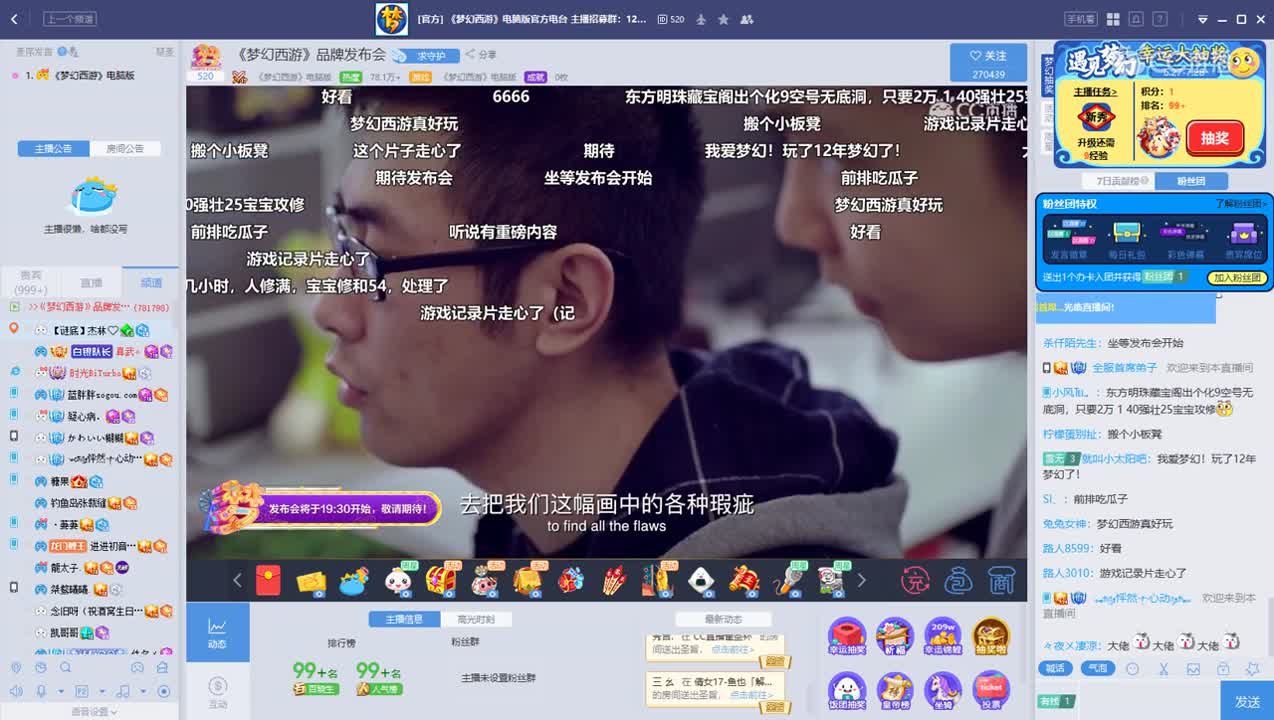Screen dimensions: 1274x720
Task: Click the lock screen icon in chat toolbar
Action: coord(1222,668)
